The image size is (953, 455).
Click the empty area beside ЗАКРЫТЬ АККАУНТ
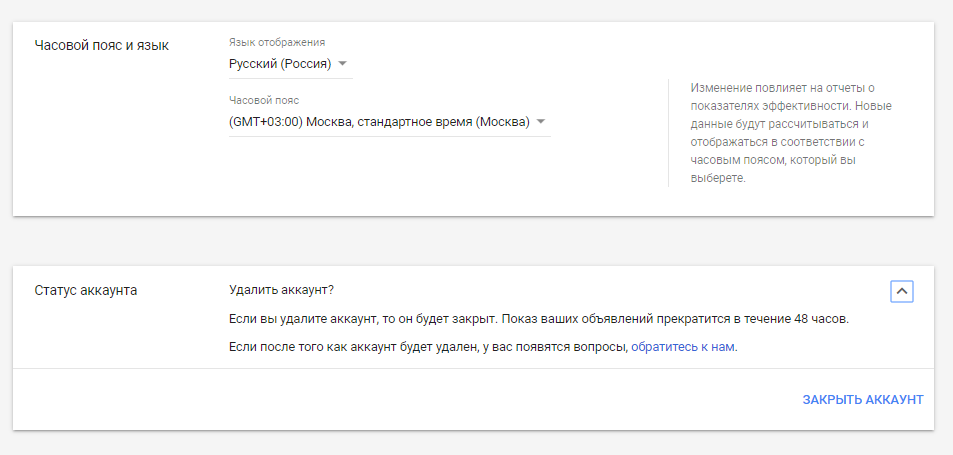(x=400, y=400)
